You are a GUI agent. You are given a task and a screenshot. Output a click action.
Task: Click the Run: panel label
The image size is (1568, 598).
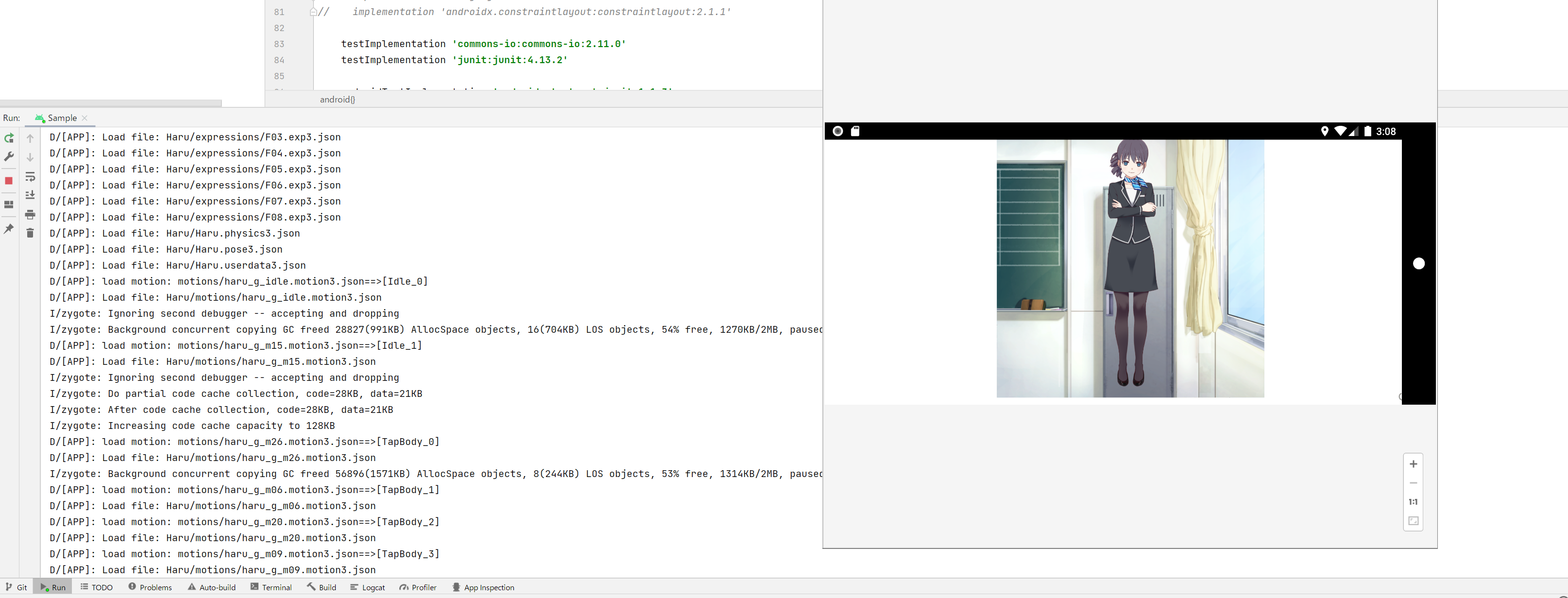pos(12,118)
